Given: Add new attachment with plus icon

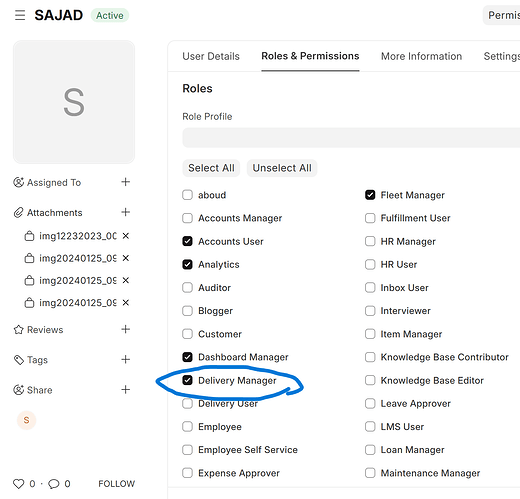Looking at the screenshot, I should [125, 212].
